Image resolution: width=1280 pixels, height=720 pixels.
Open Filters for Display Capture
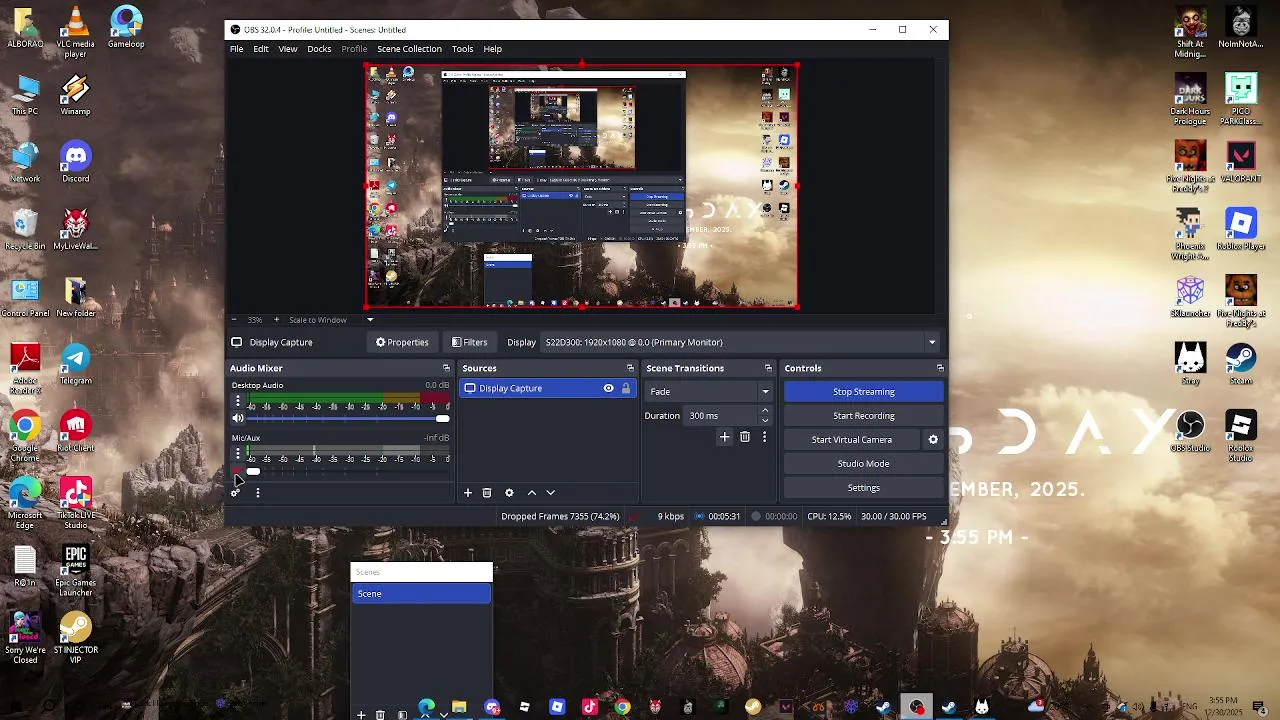click(x=469, y=342)
